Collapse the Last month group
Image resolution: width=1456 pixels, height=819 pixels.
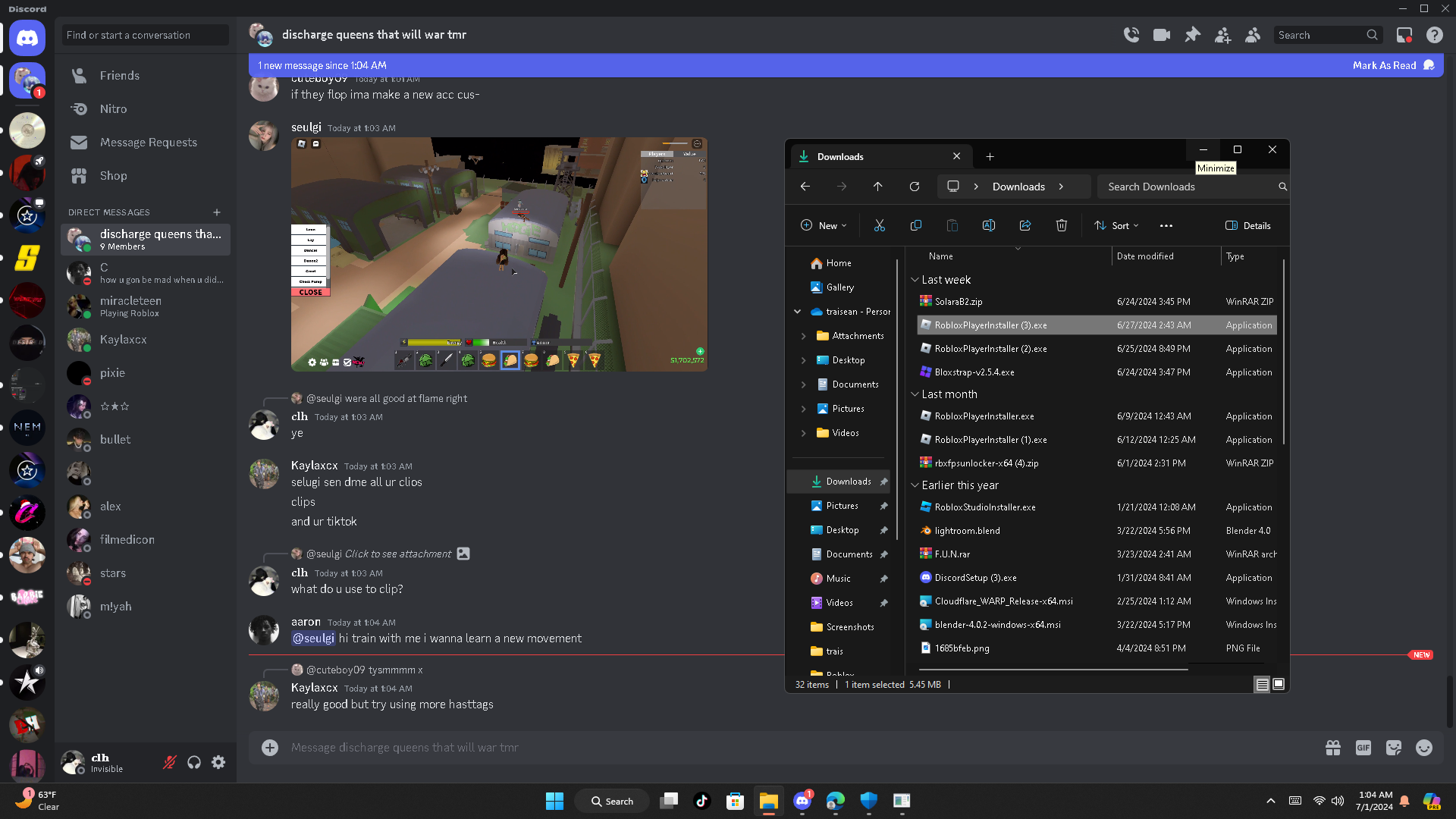(x=915, y=394)
